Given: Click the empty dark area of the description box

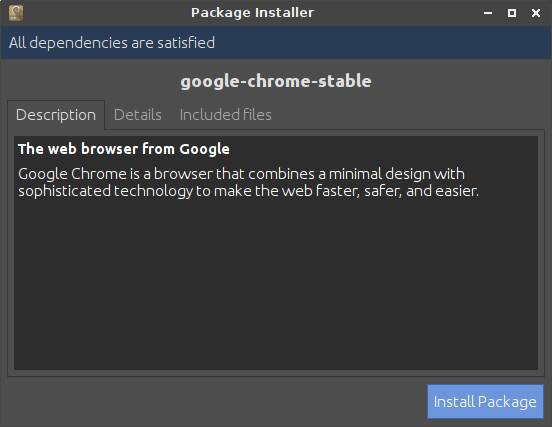Looking at the screenshot, I should coord(276,282).
